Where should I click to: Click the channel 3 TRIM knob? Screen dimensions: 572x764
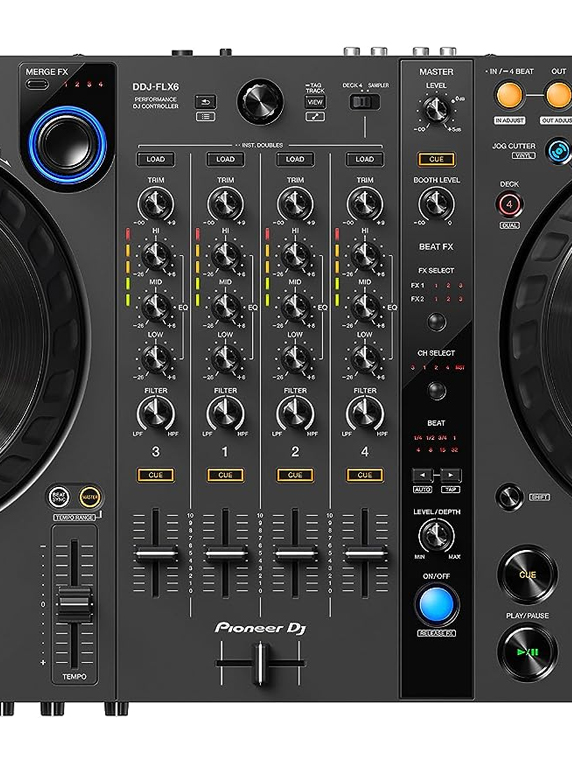point(155,203)
